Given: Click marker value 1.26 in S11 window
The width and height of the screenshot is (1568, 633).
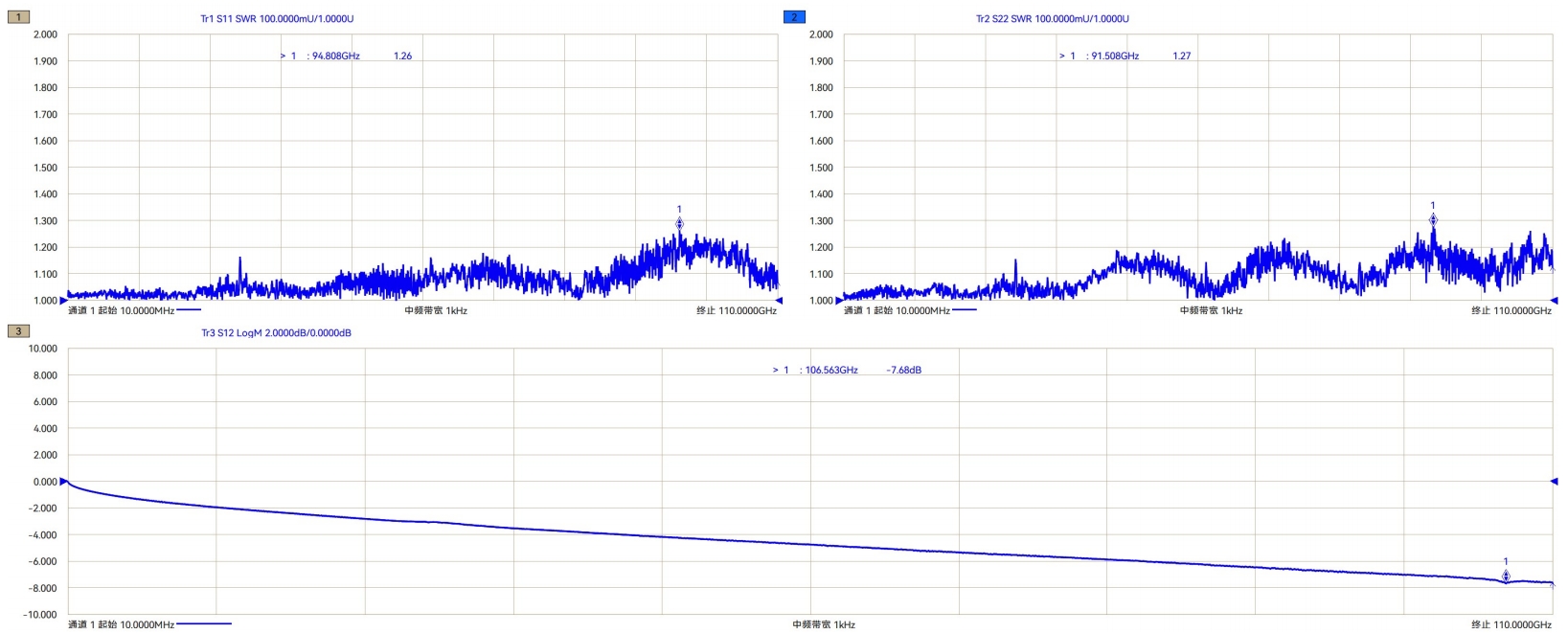Looking at the screenshot, I should [x=402, y=57].
